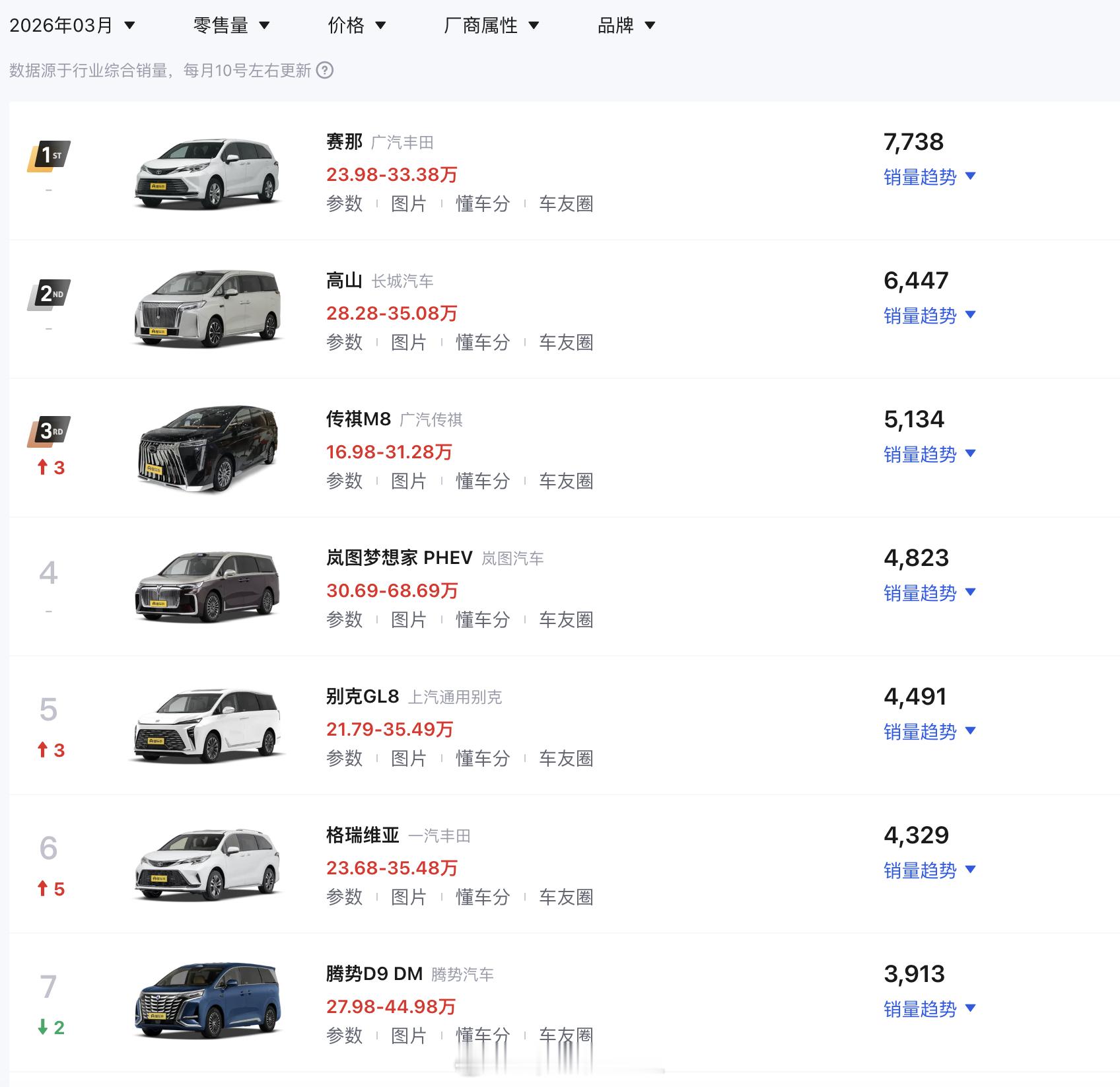Click the 23.98-33.38万 price text

[392, 174]
